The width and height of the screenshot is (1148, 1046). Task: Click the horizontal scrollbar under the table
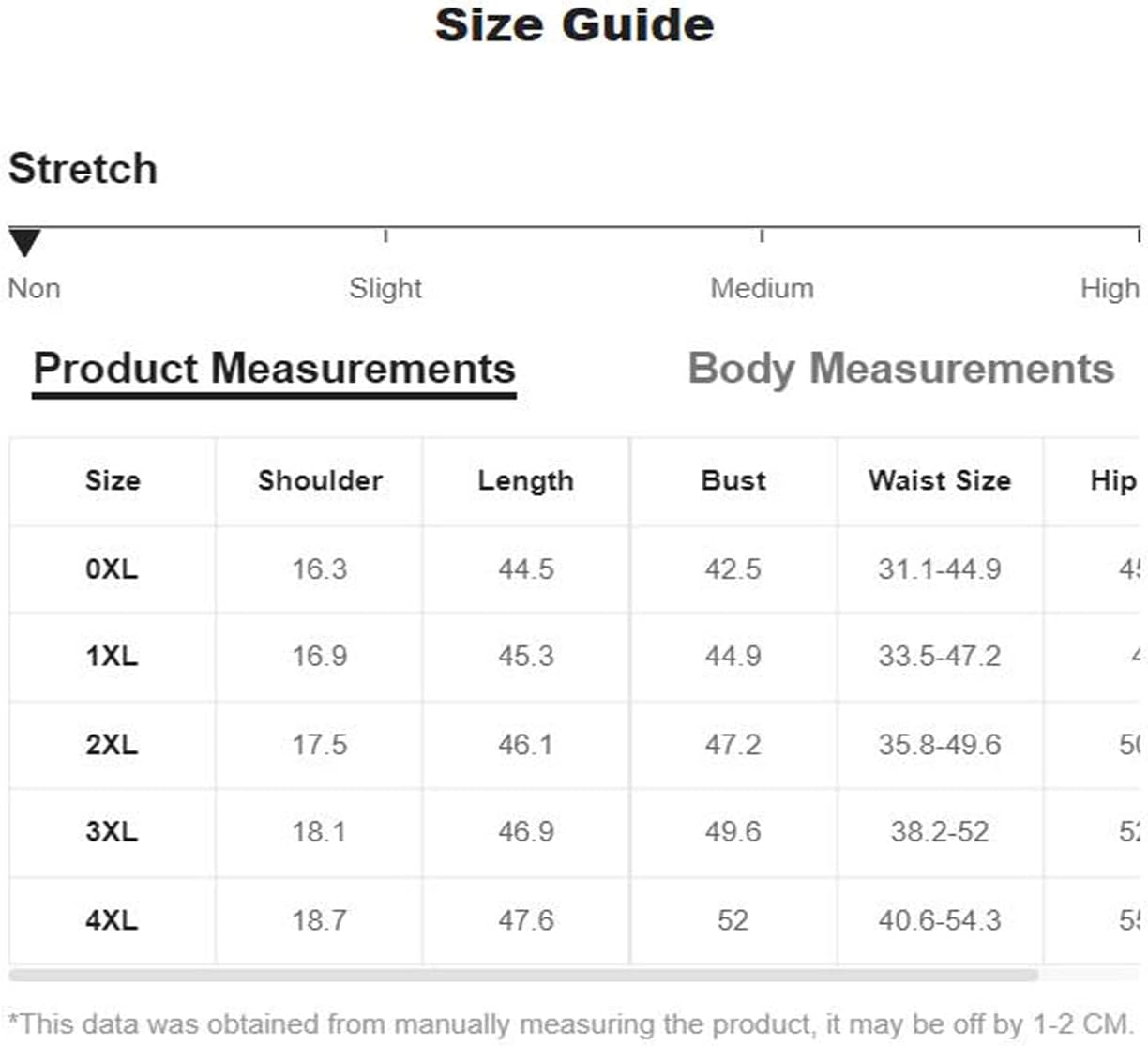[523, 975]
